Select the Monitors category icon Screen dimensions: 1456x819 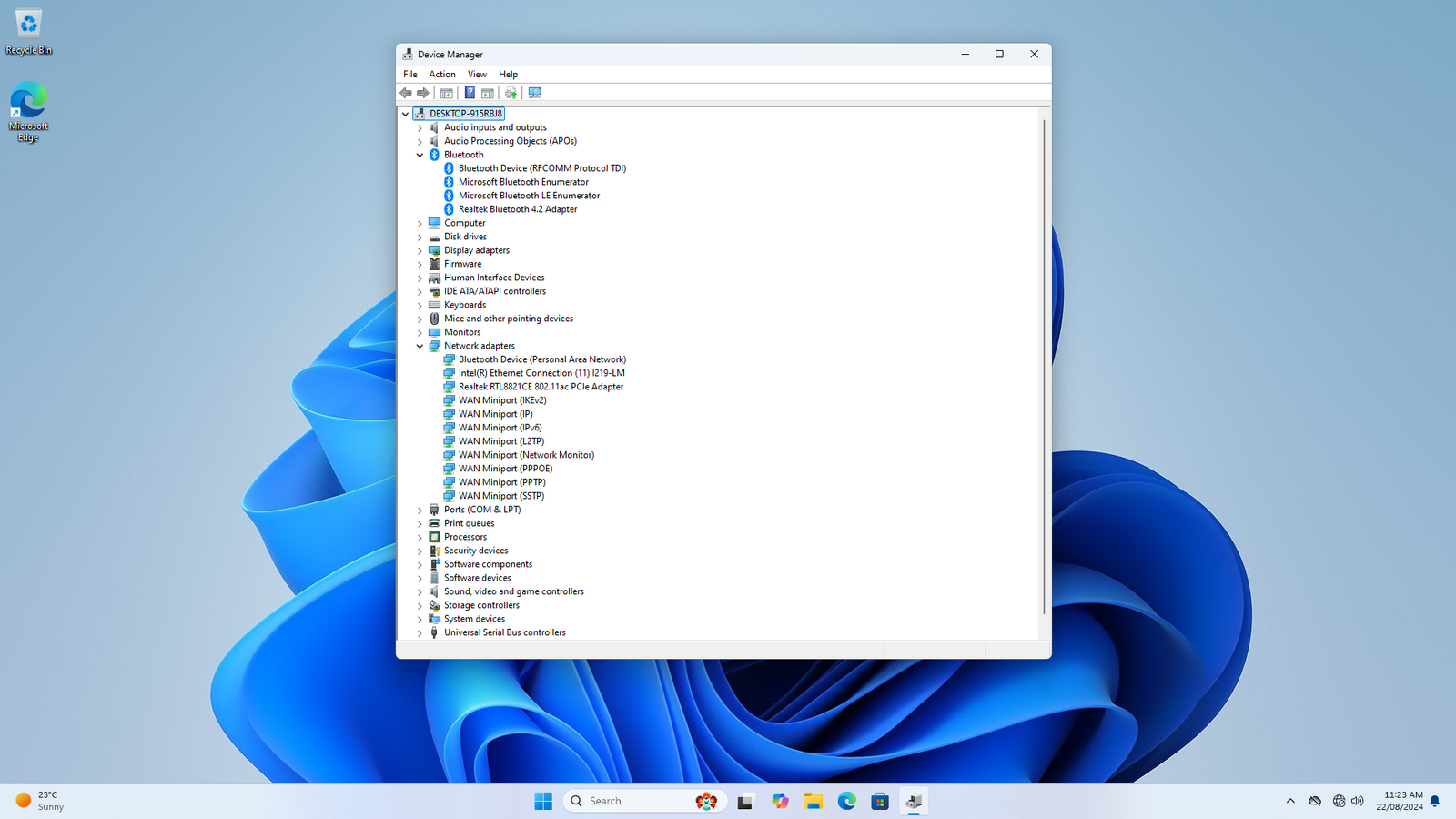click(x=434, y=332)
